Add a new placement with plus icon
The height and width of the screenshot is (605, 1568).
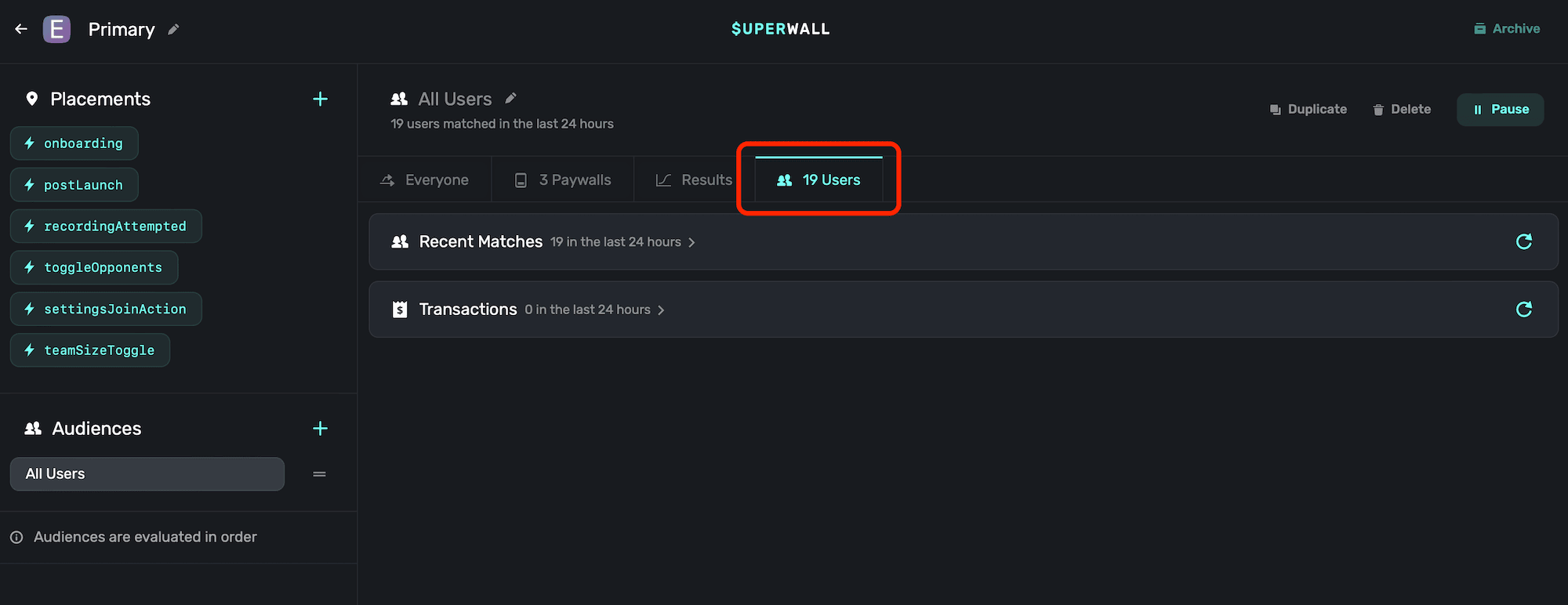[x=320, y=99]
